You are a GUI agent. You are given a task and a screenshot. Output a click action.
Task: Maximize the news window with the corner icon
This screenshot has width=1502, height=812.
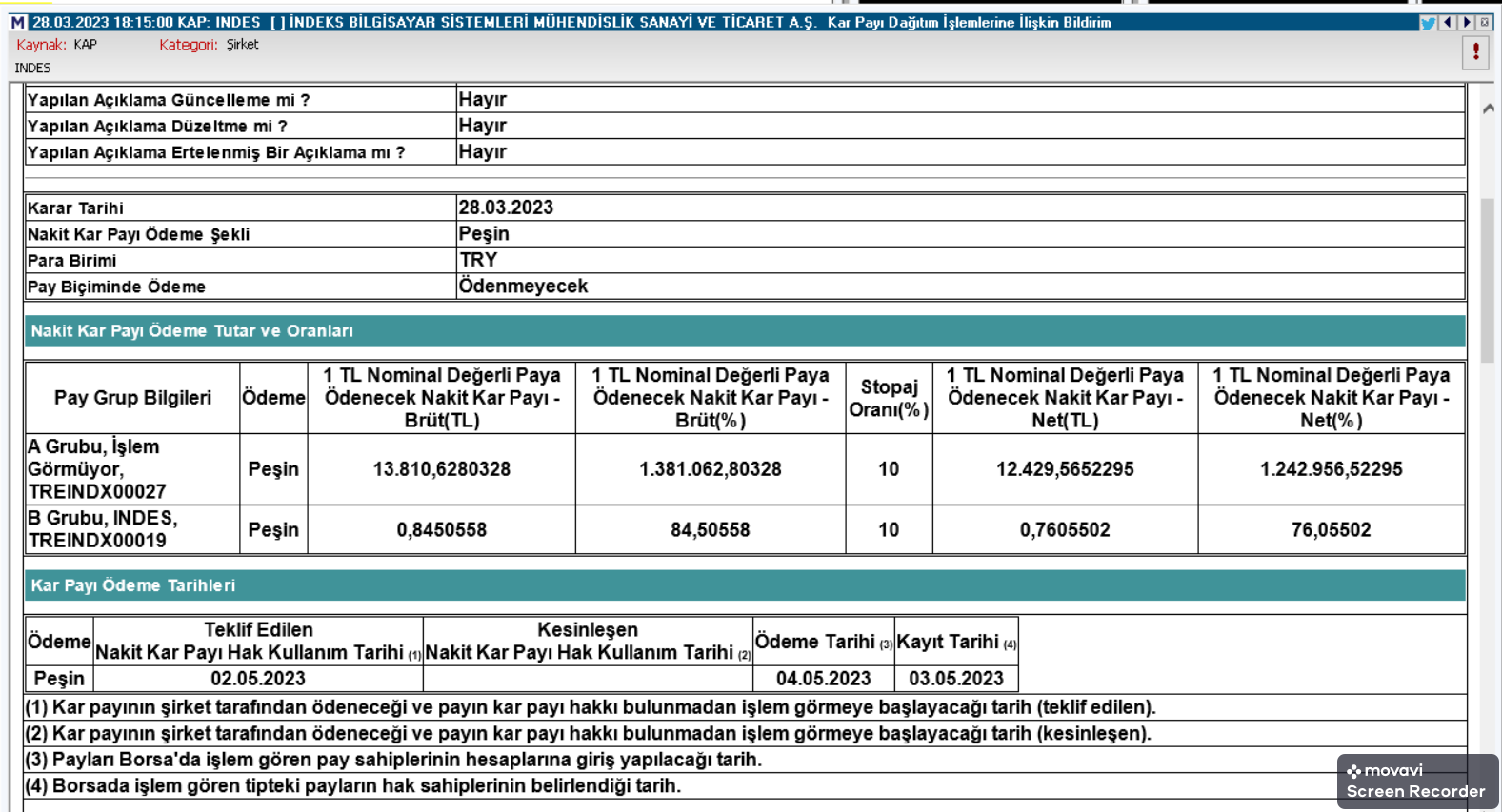tap(1485, 22)
